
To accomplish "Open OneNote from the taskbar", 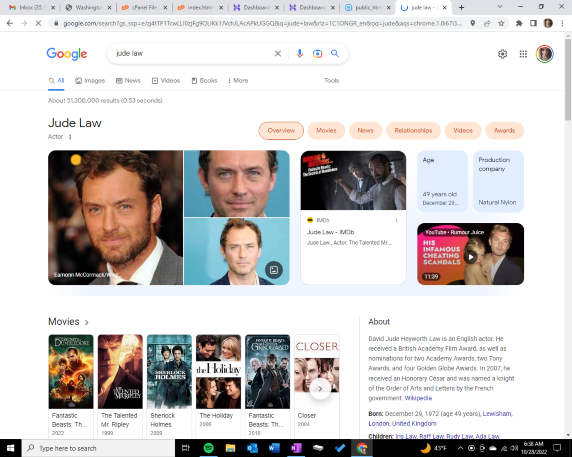I will pyautogui.click(x=296, y=448).
